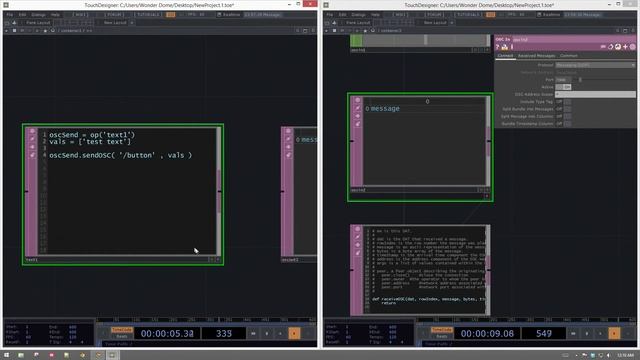Maximize right network pane via pane icon

click(x=625, y=31)
